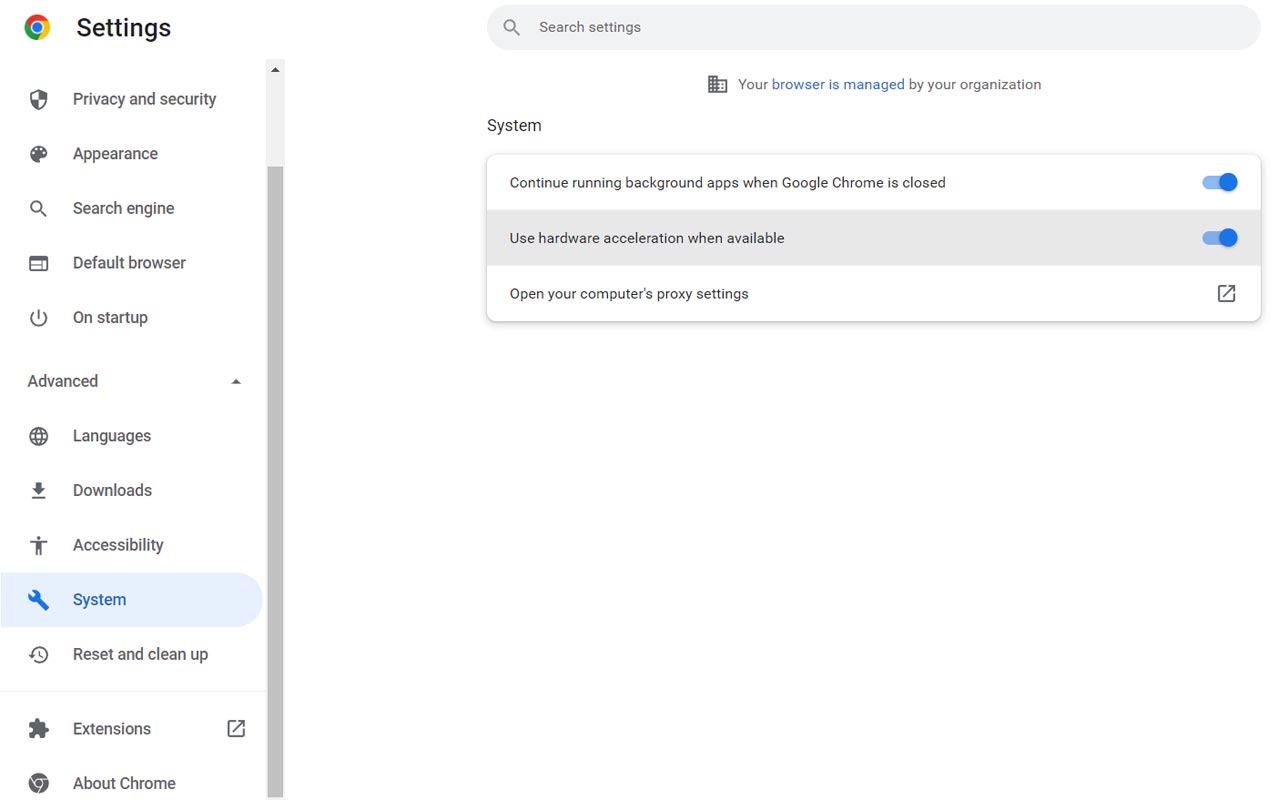Select Default browser in the sidebar

(x=131, y=263)
